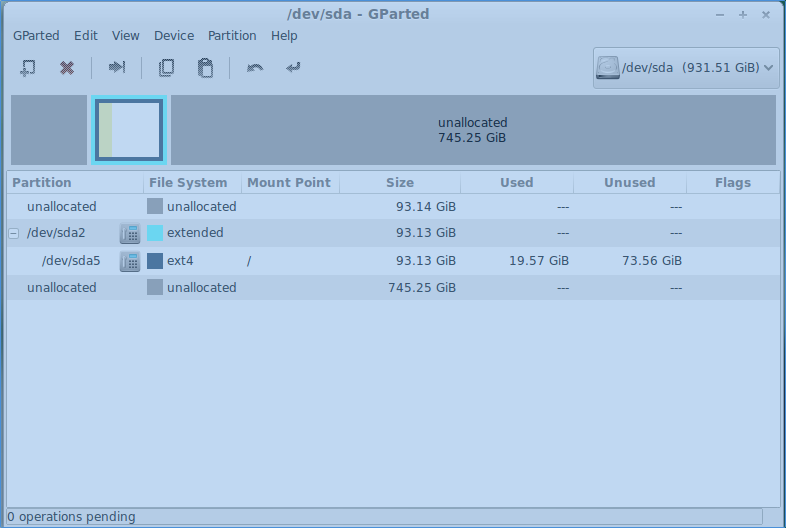Click the 93.13 GiB size of /dev/sda5
Image resolution: width=786 pixels, height=528 pixels.
click(426, 261)
